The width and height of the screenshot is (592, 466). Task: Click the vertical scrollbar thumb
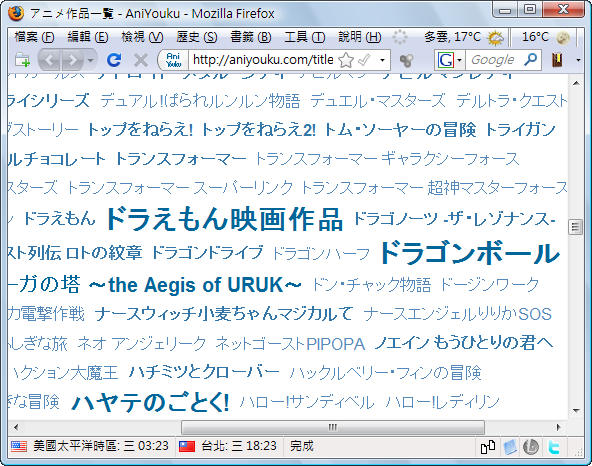pos(575,227)
